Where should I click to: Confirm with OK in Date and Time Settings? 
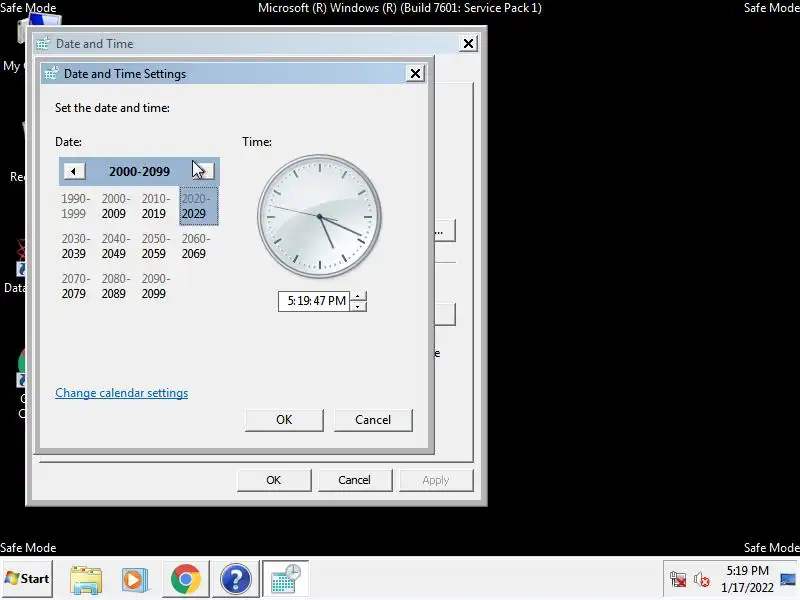[284, 420]
